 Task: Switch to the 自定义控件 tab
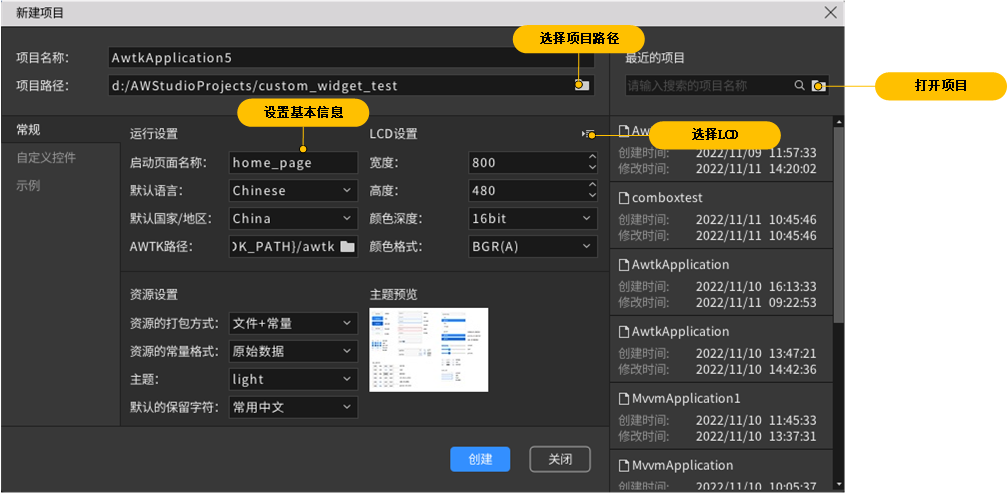(x=60, y=158)
